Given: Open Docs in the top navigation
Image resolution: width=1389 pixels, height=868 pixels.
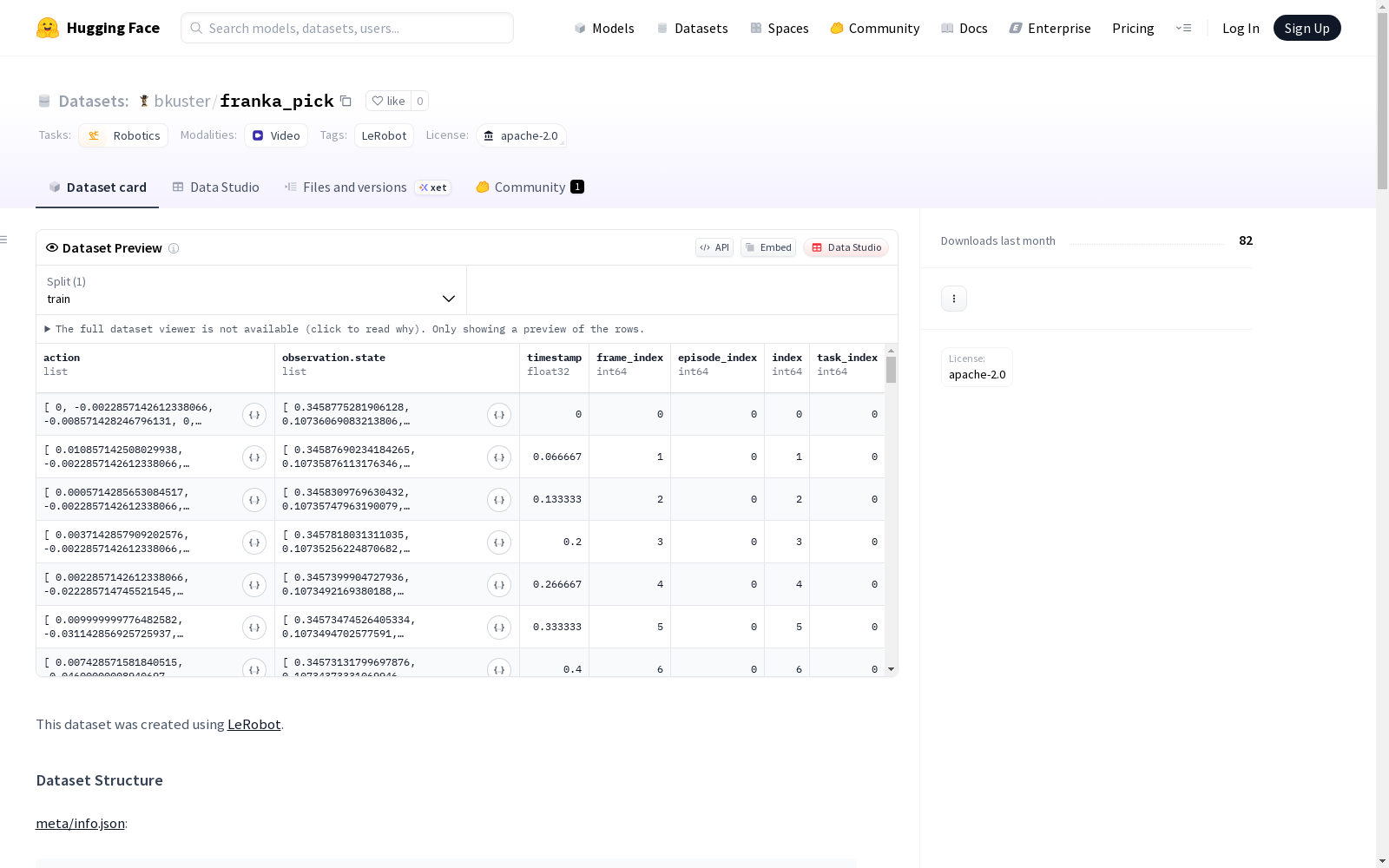Looking at the screenshot, I should click(x=964, y=28).
